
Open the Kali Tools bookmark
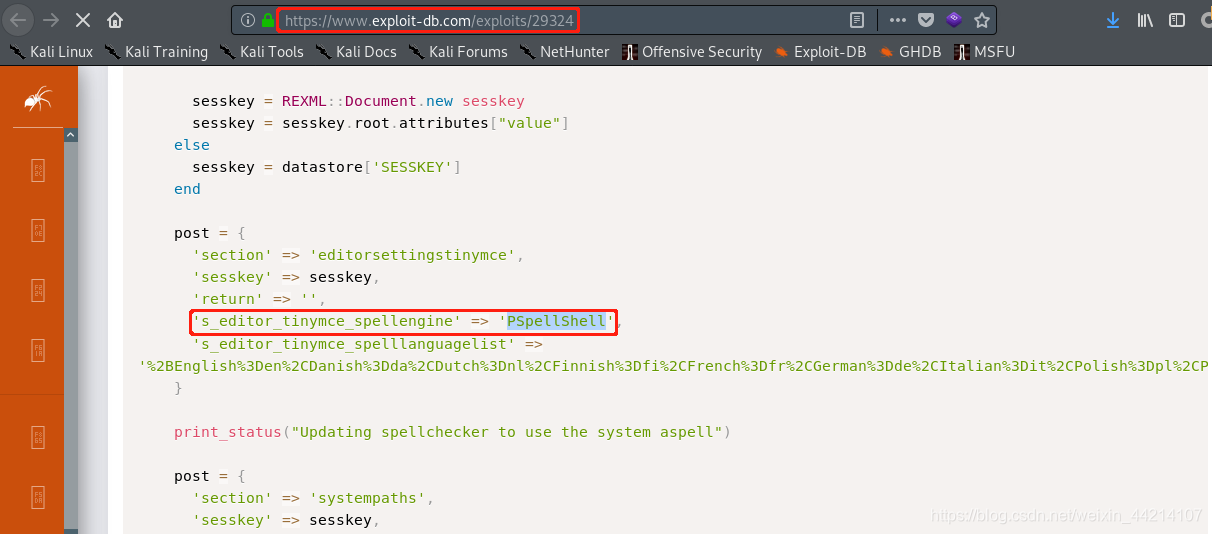261,52
